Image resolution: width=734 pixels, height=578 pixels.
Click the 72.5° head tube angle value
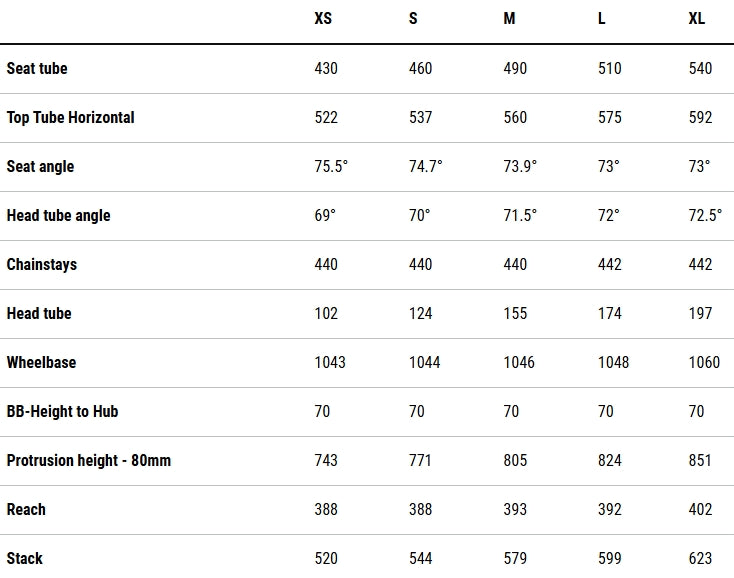point(705,216)
